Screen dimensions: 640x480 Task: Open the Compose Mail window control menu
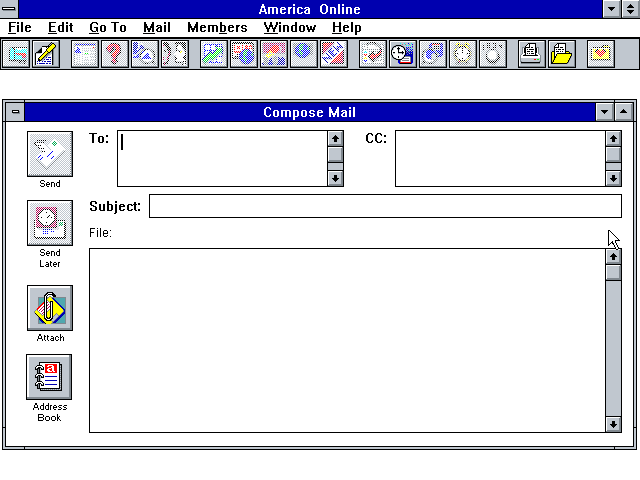click(x=15, y=112)
